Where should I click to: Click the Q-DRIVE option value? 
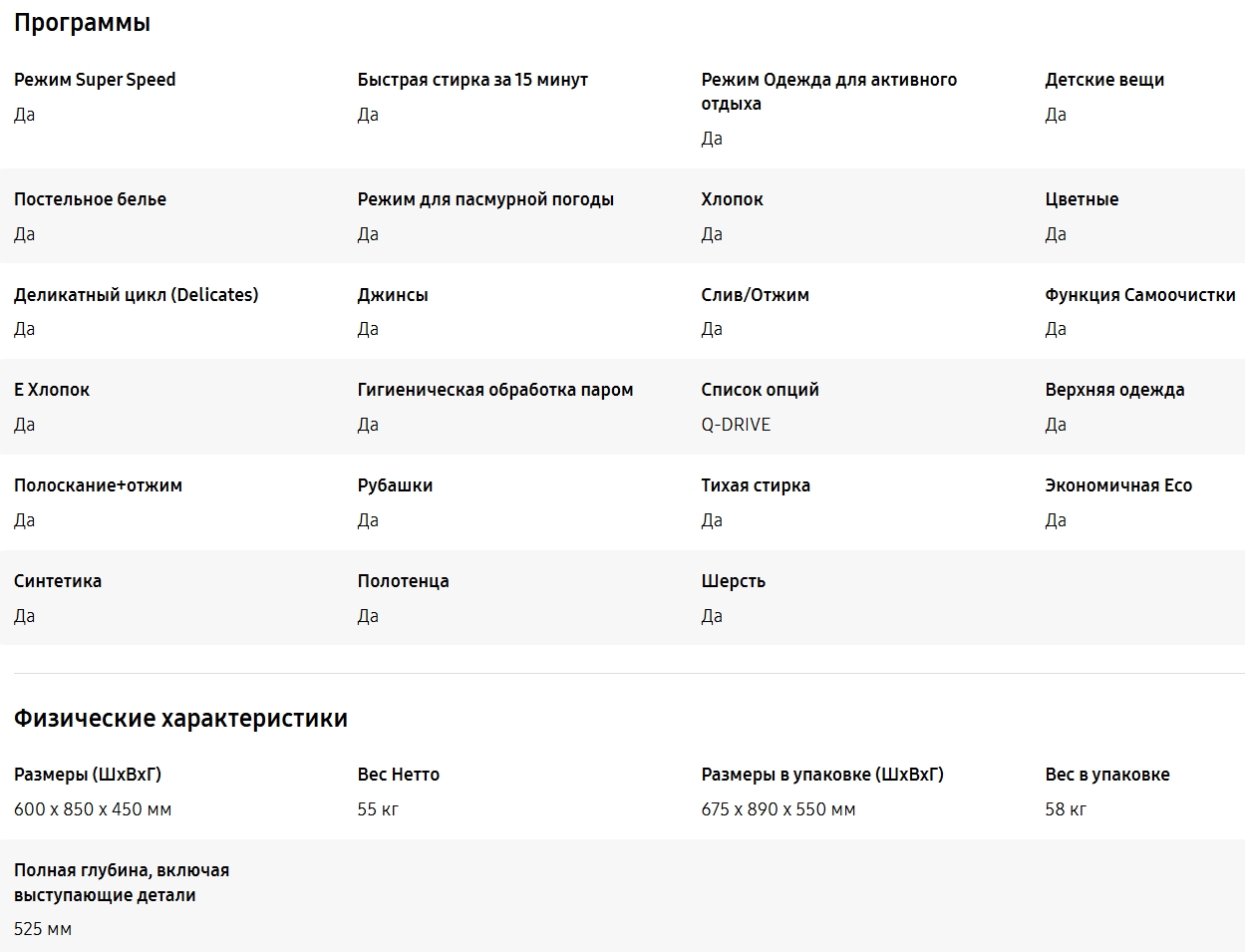(x=736, y=425)
